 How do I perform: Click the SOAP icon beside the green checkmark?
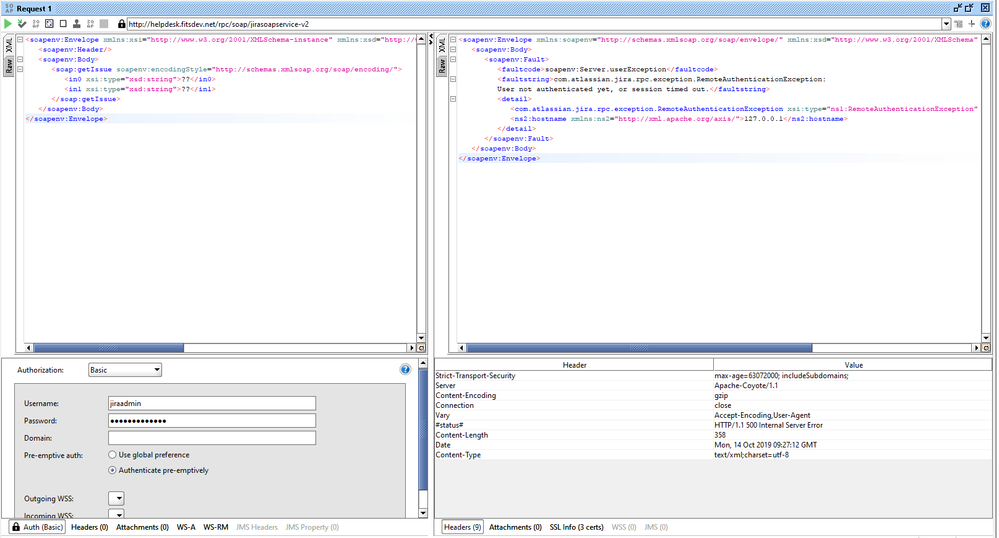coord(36,24)
